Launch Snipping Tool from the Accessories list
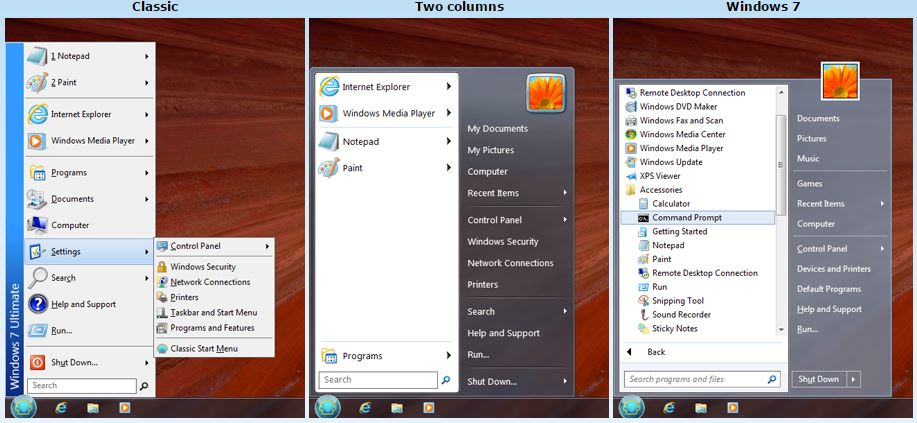The image size is (917, 423). point(677,301)
